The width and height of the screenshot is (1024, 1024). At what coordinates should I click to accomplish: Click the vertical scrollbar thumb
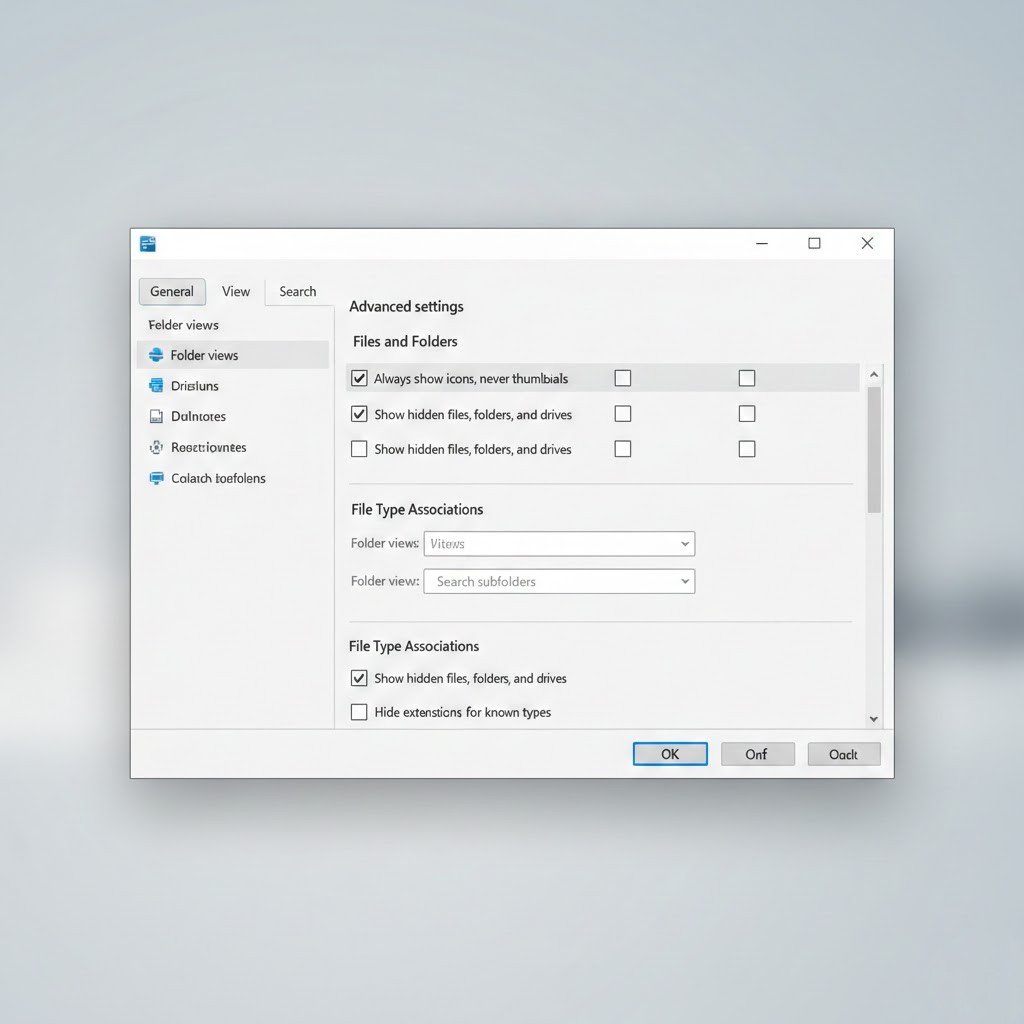tap(873, 450)
